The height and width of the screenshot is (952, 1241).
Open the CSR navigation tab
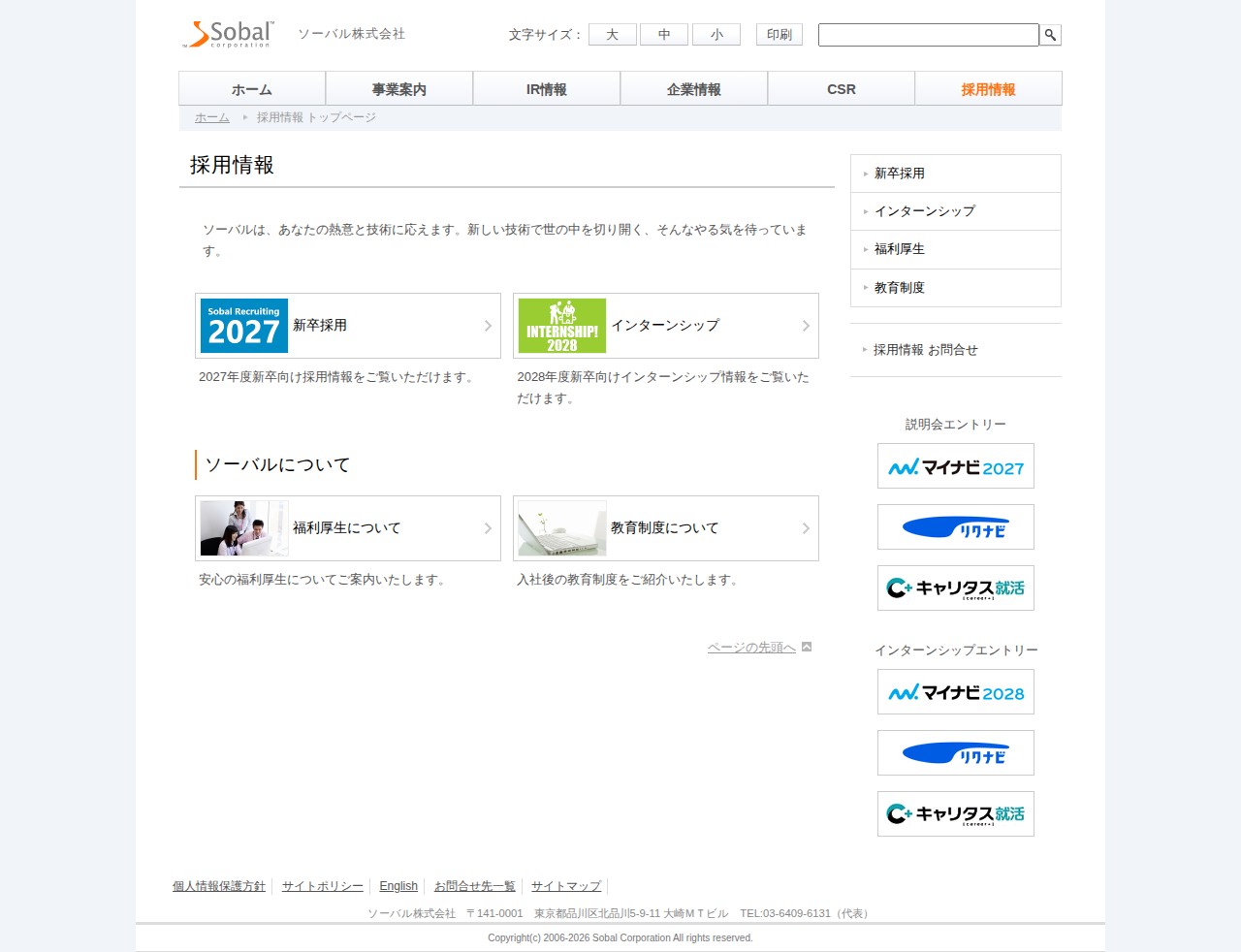842,88
